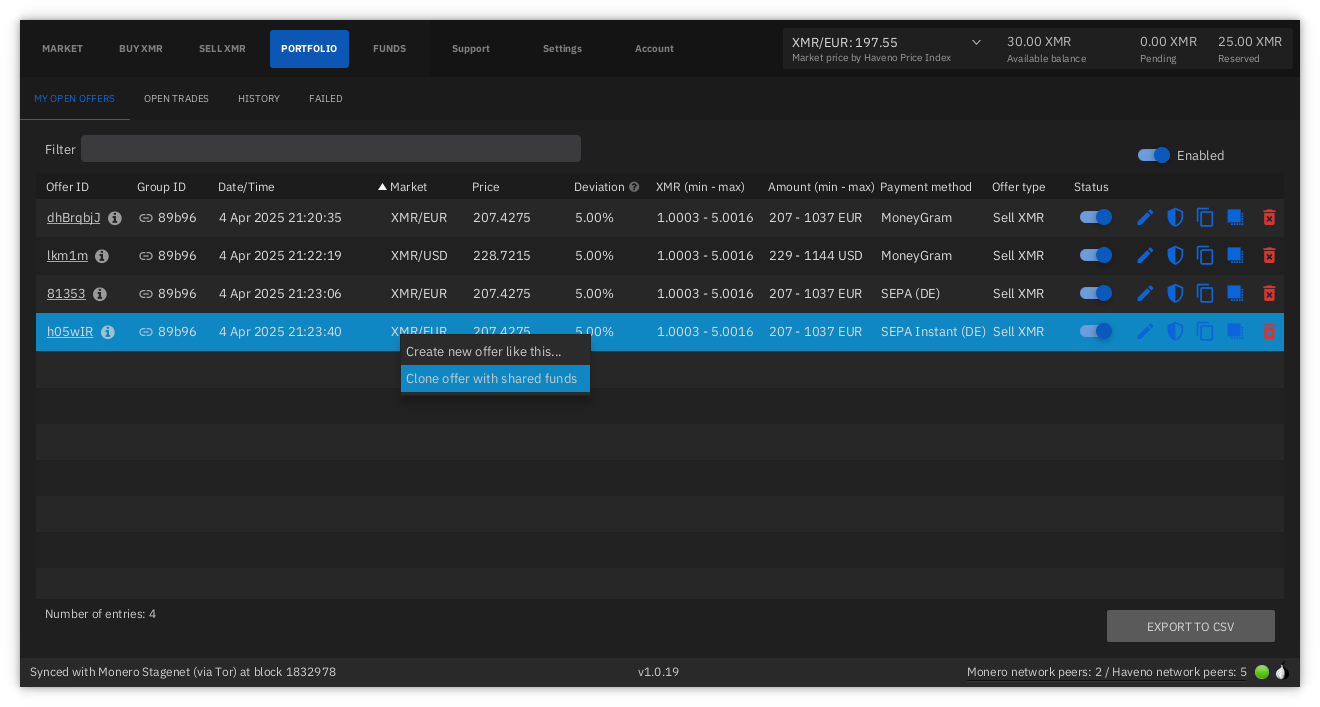Show info for offer h05wIR
The height and width of the screenshot is (707, 1320).
pyautogui.click(x=108, y=332)
